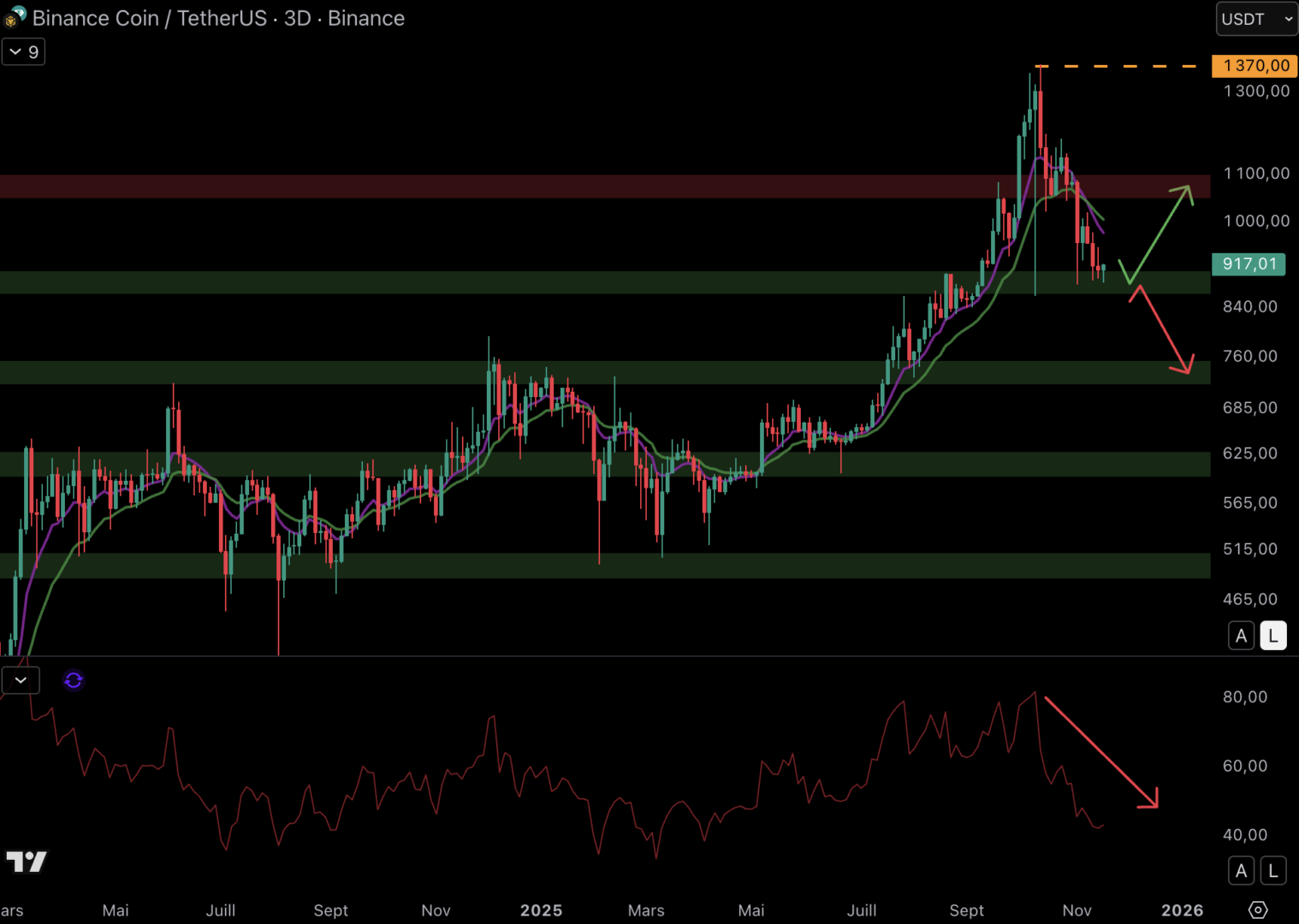Screen dimensions: 1299x924
Task: Select the red downward arrow on price chart
Action: pyautogui.click(x=1164, y=330)
